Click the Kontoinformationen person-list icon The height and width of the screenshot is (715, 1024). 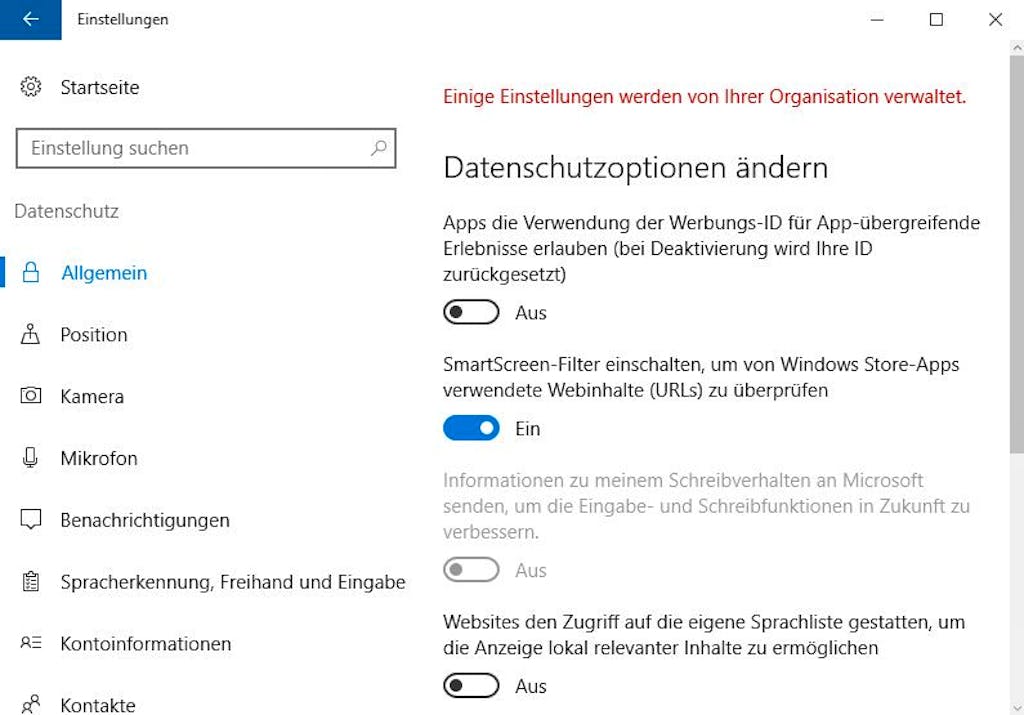tap(31, 643)
